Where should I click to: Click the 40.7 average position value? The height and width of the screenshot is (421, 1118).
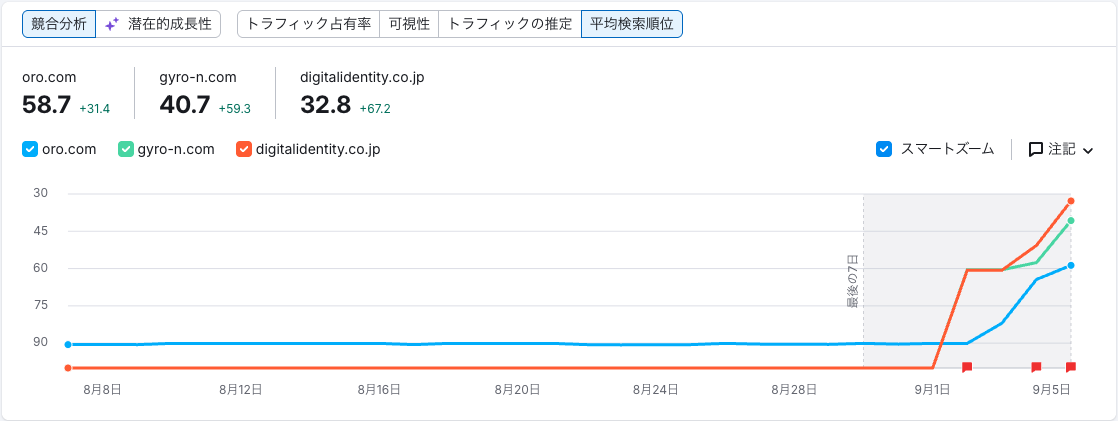(185, 105)
